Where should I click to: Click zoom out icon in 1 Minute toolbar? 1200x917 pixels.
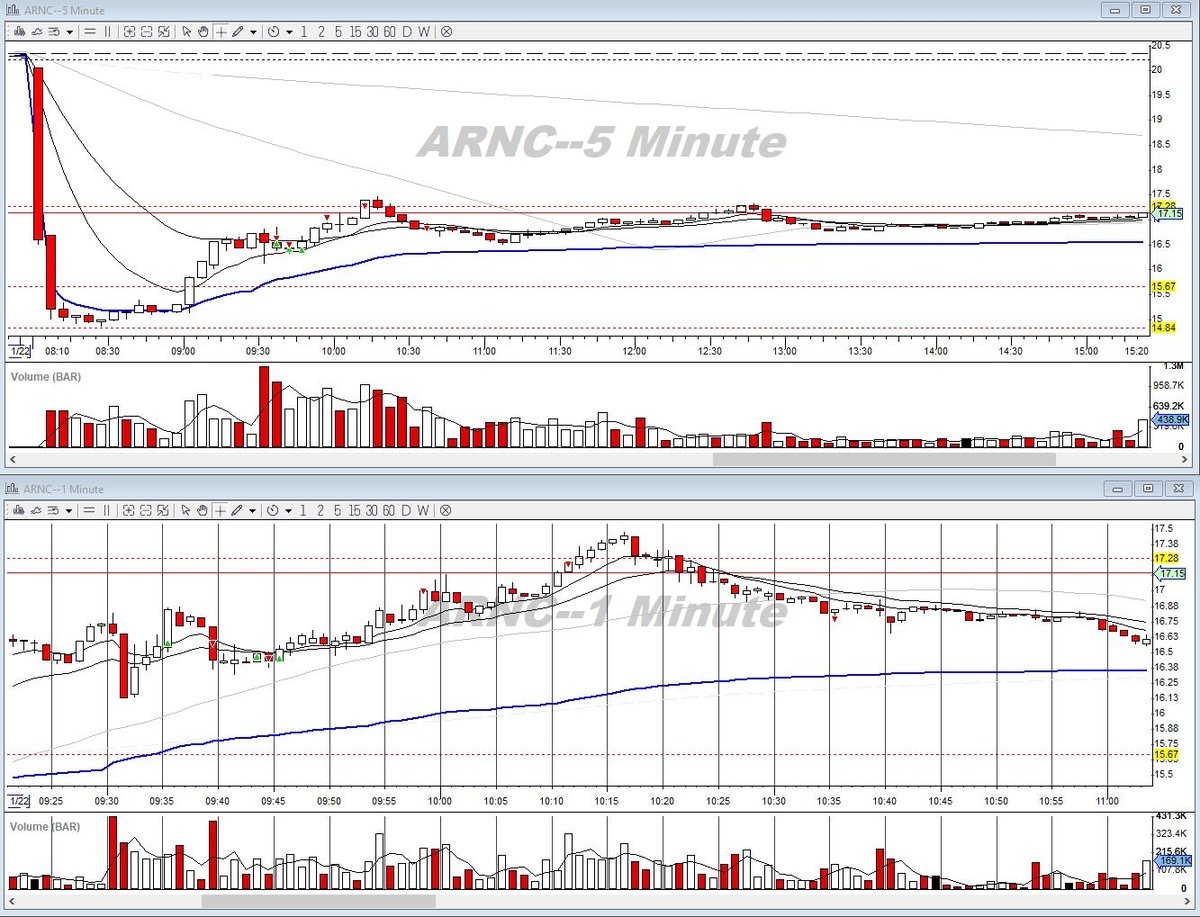click(147, 510)
